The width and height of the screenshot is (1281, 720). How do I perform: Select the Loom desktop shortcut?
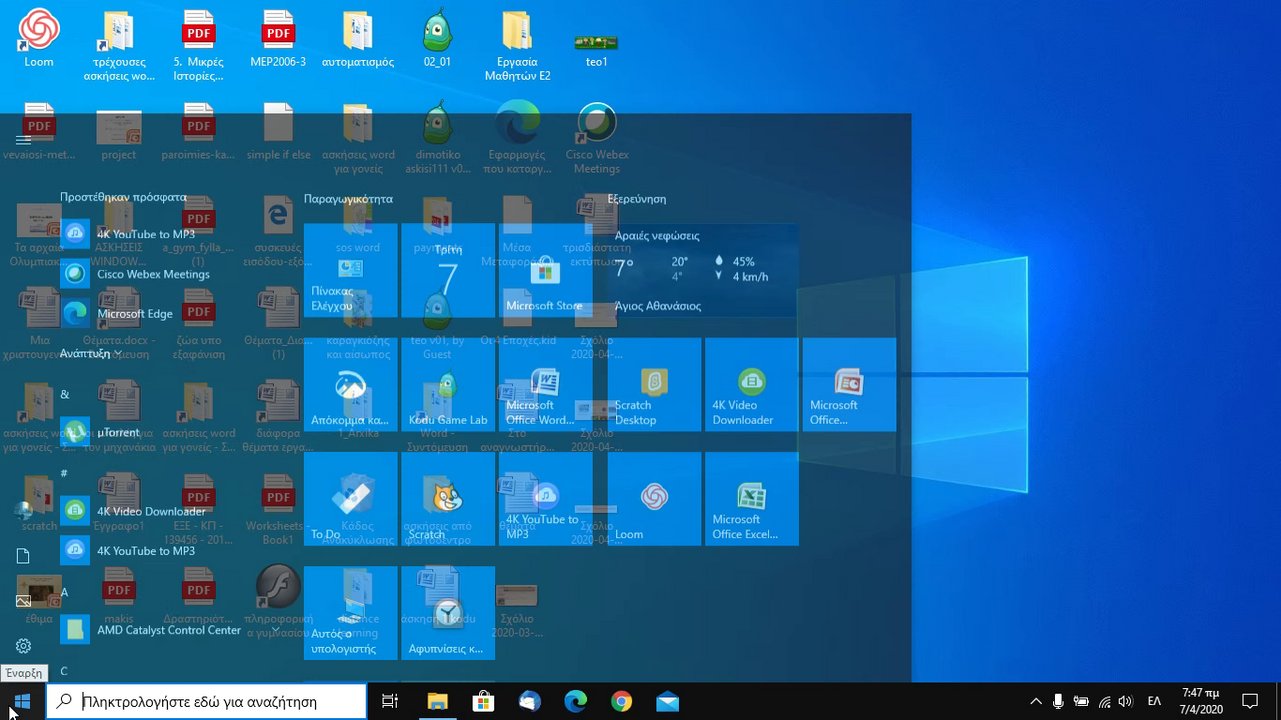pyautogui.click(x=39, y=40)
